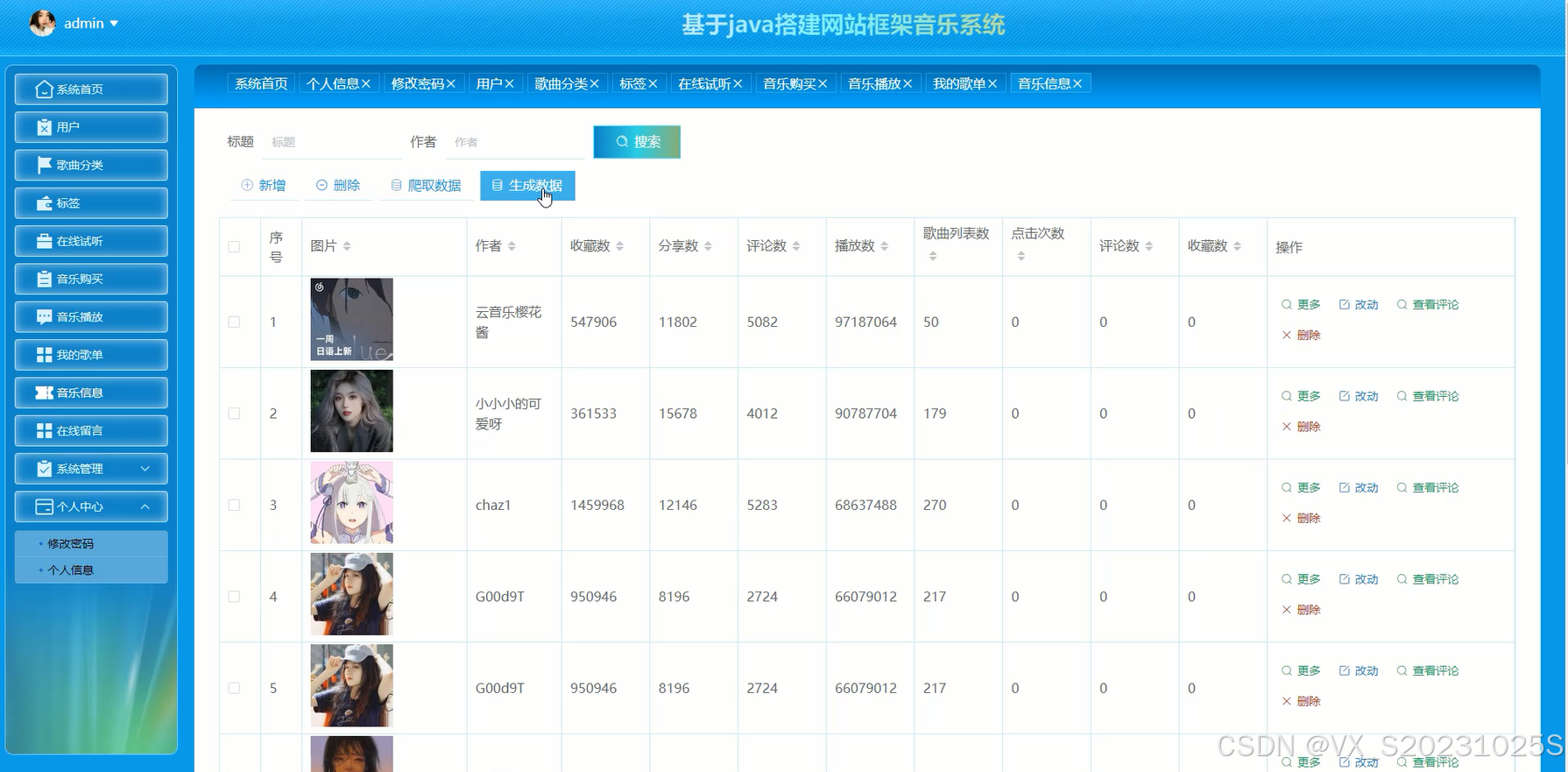Viewport: 1568px width, 772px height.
Task: Check the checkbox for row 5
Action: pyautogui.click(x=234, y=688)
